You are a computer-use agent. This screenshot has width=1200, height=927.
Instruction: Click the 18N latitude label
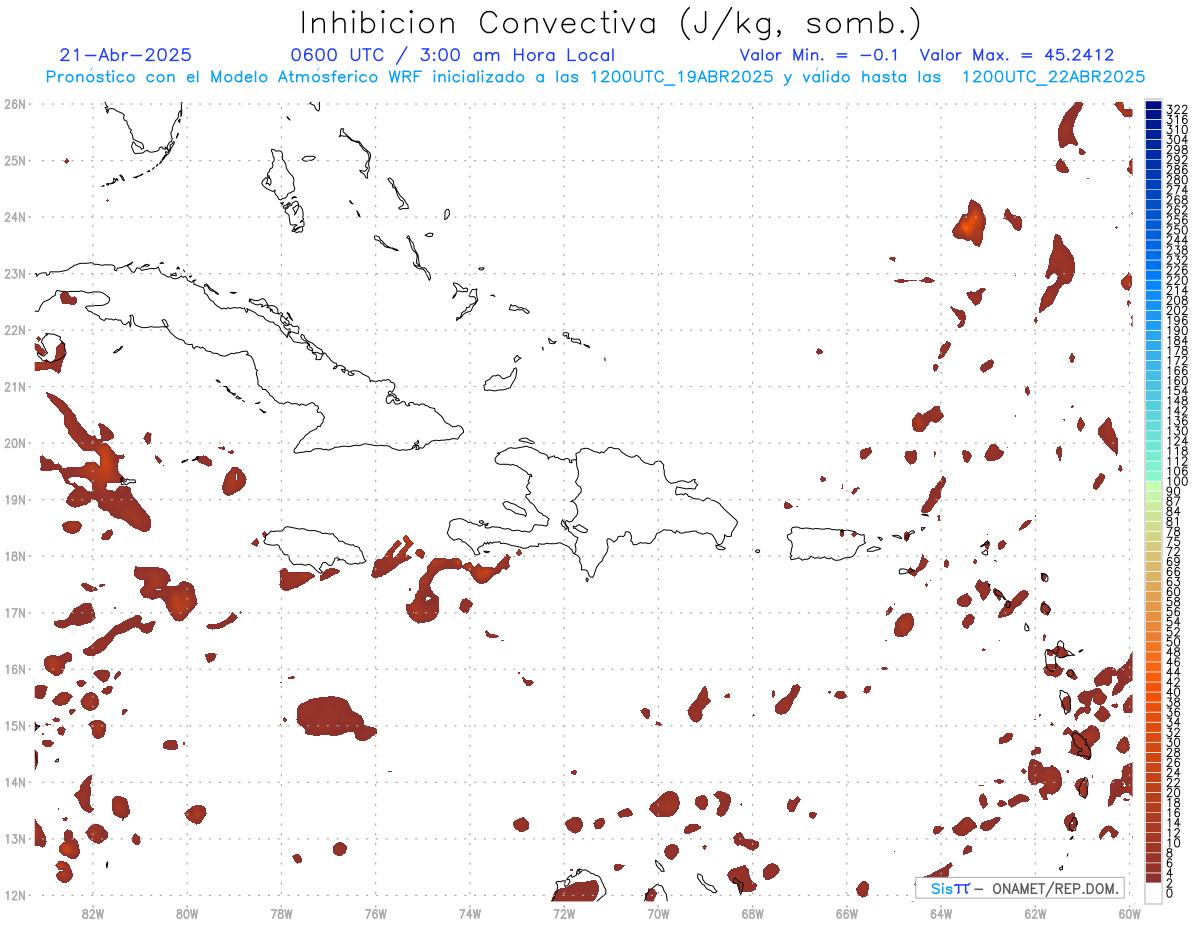(x=15, y=555)
